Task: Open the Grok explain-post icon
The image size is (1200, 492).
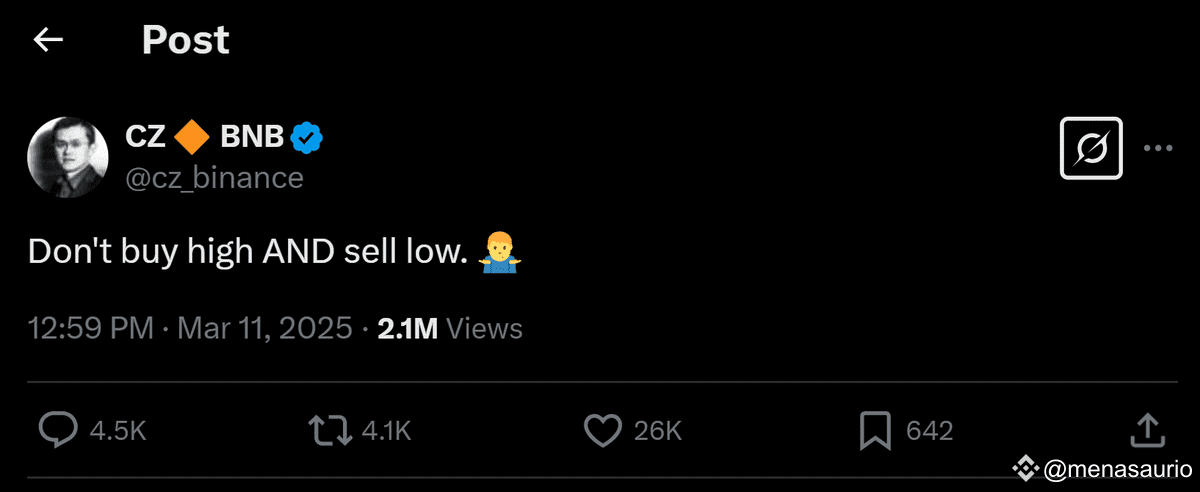Action: click(x=1091, y=148)
